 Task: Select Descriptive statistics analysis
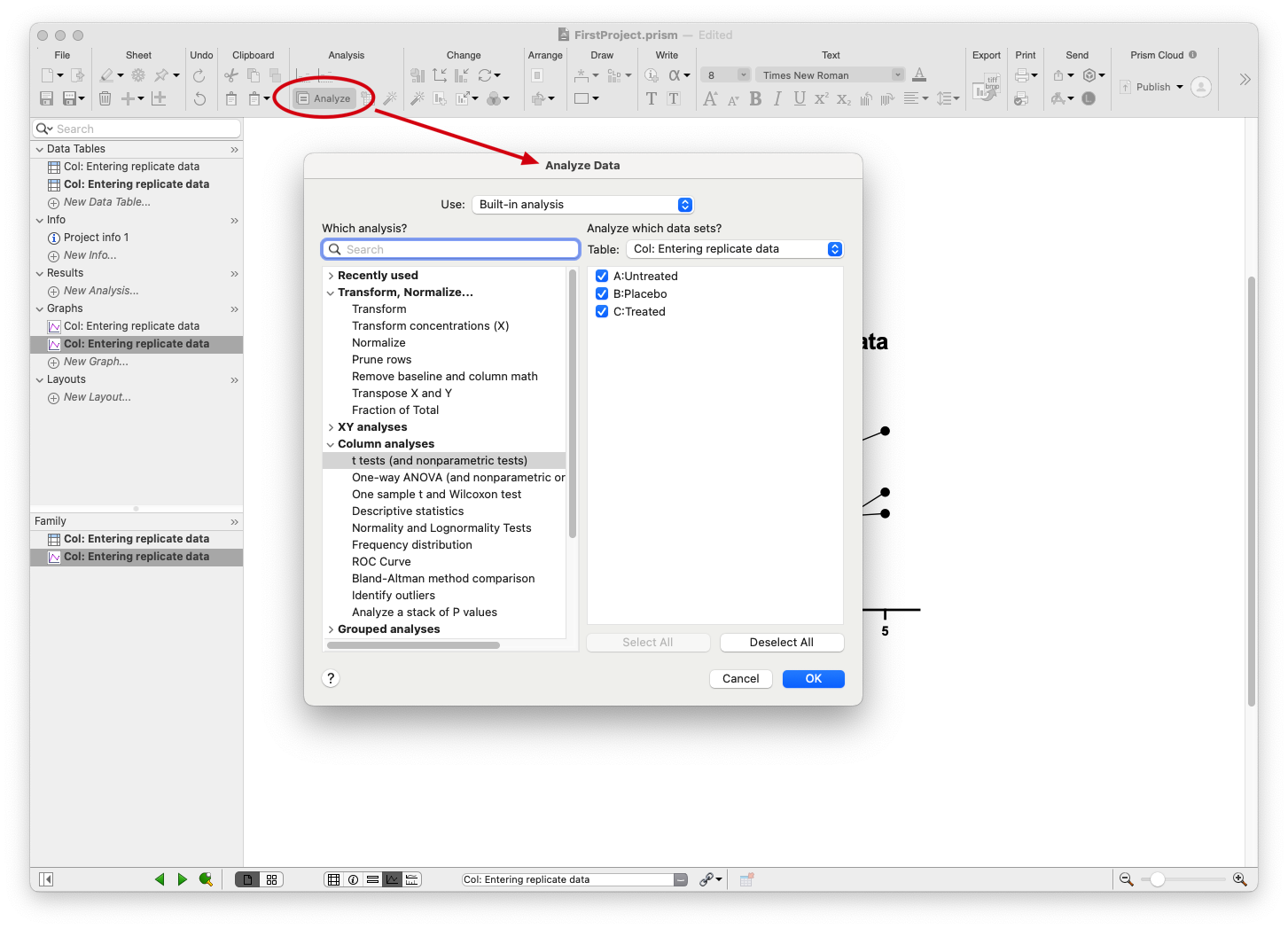(x=408, y=511)
